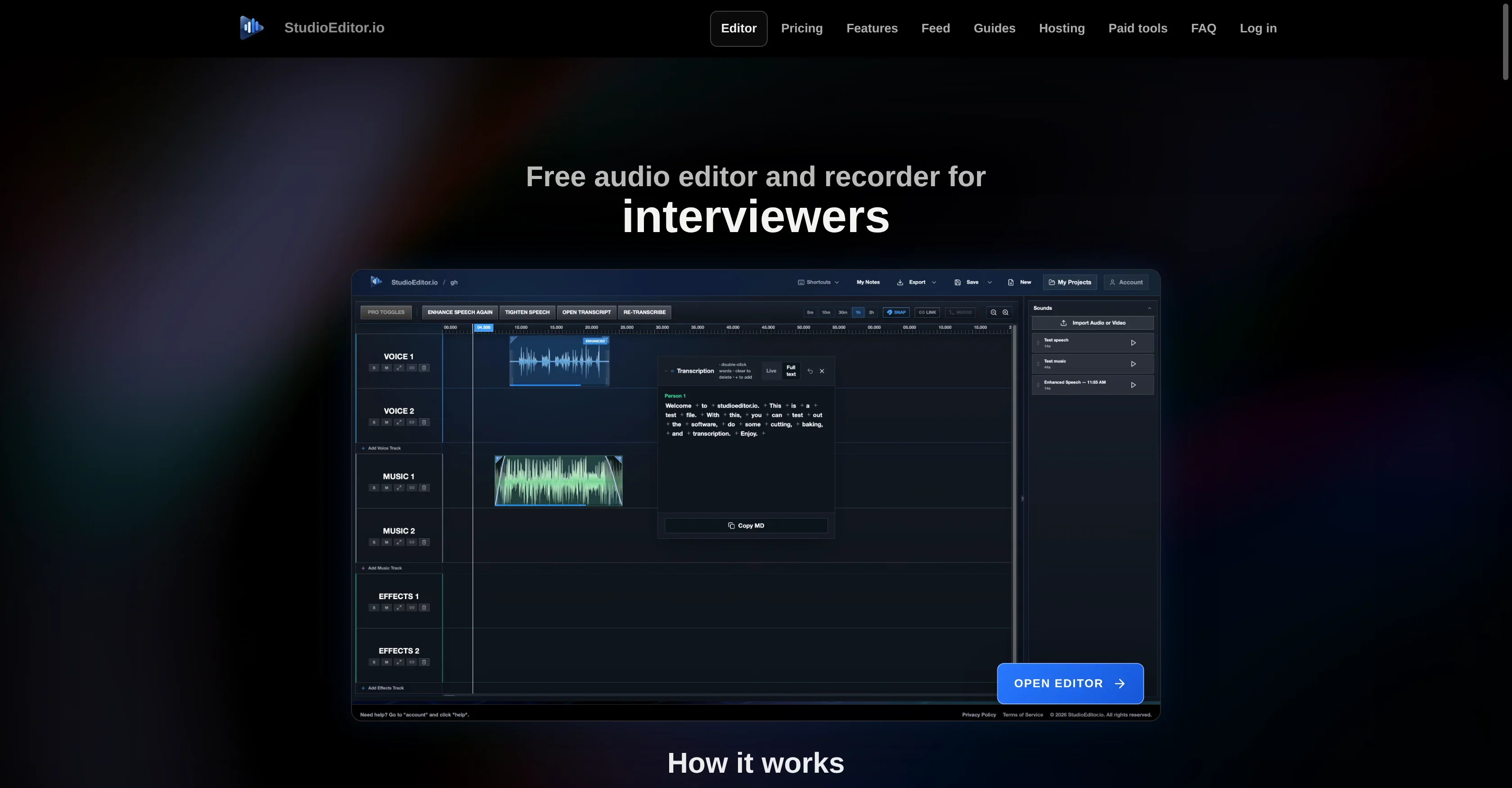Select the green MUSIC 1 waveform clip

coord(559,480)
